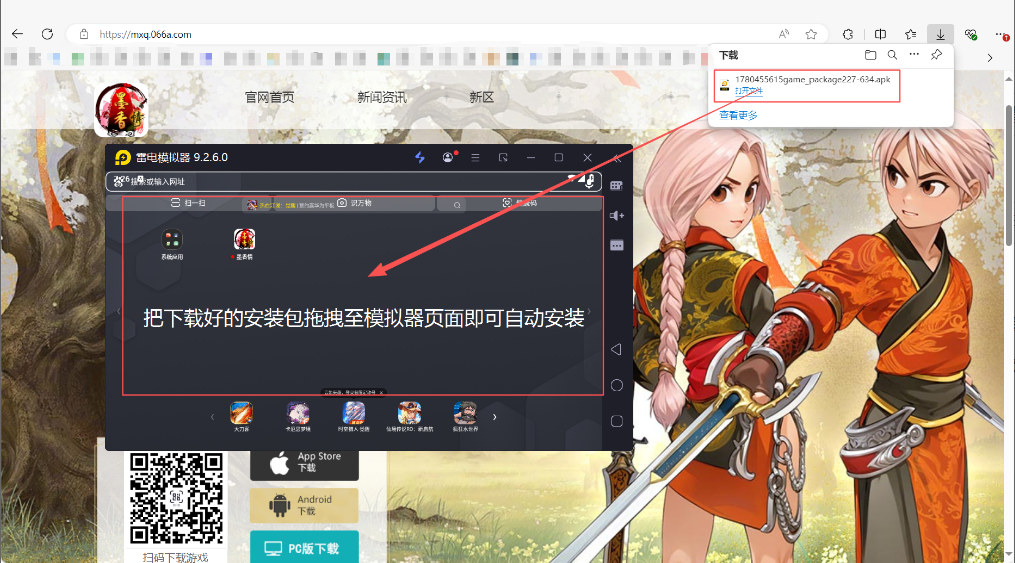Go back in the browser

pyautogui.click(x=17, y=34)
